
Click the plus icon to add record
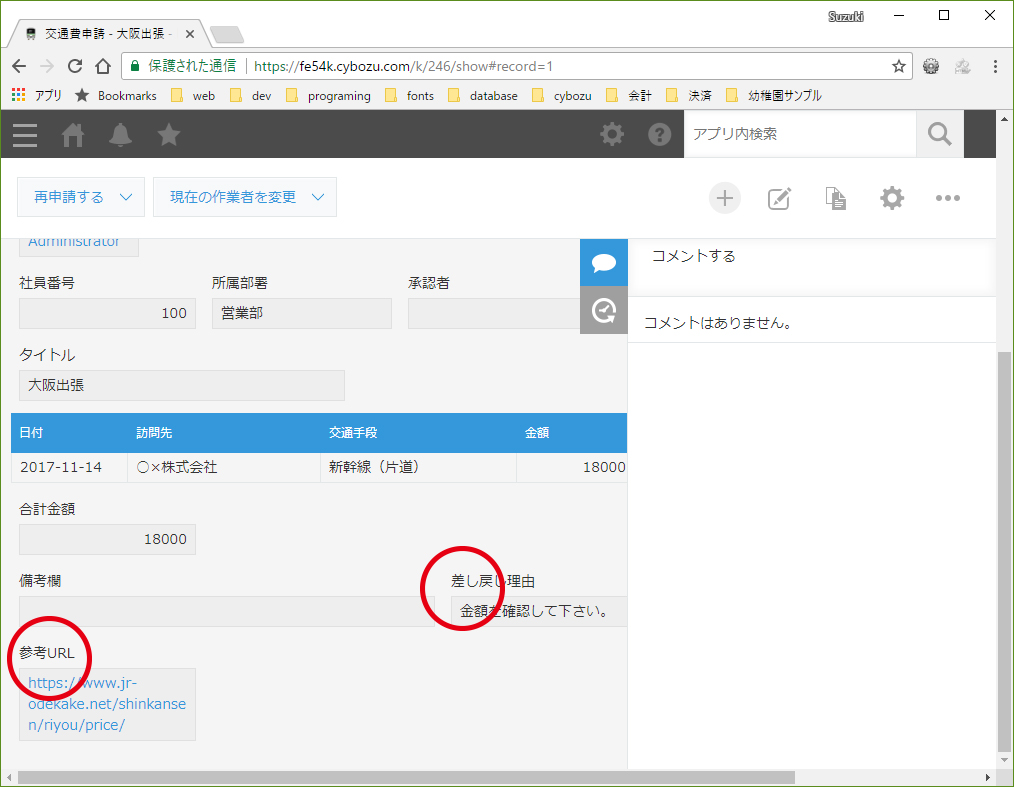pyautogui.click(x=724, y=198)
